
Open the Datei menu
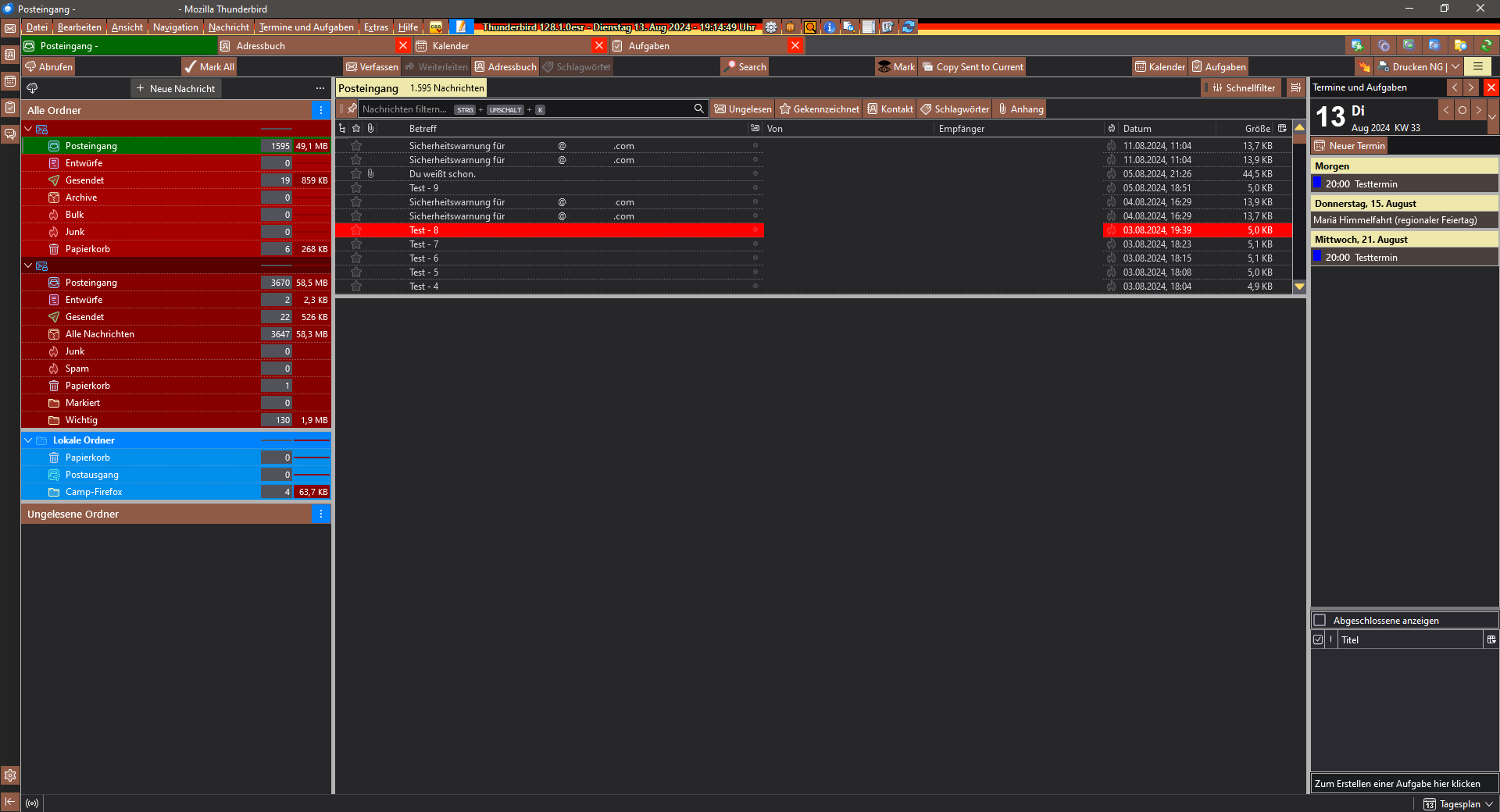37,27
